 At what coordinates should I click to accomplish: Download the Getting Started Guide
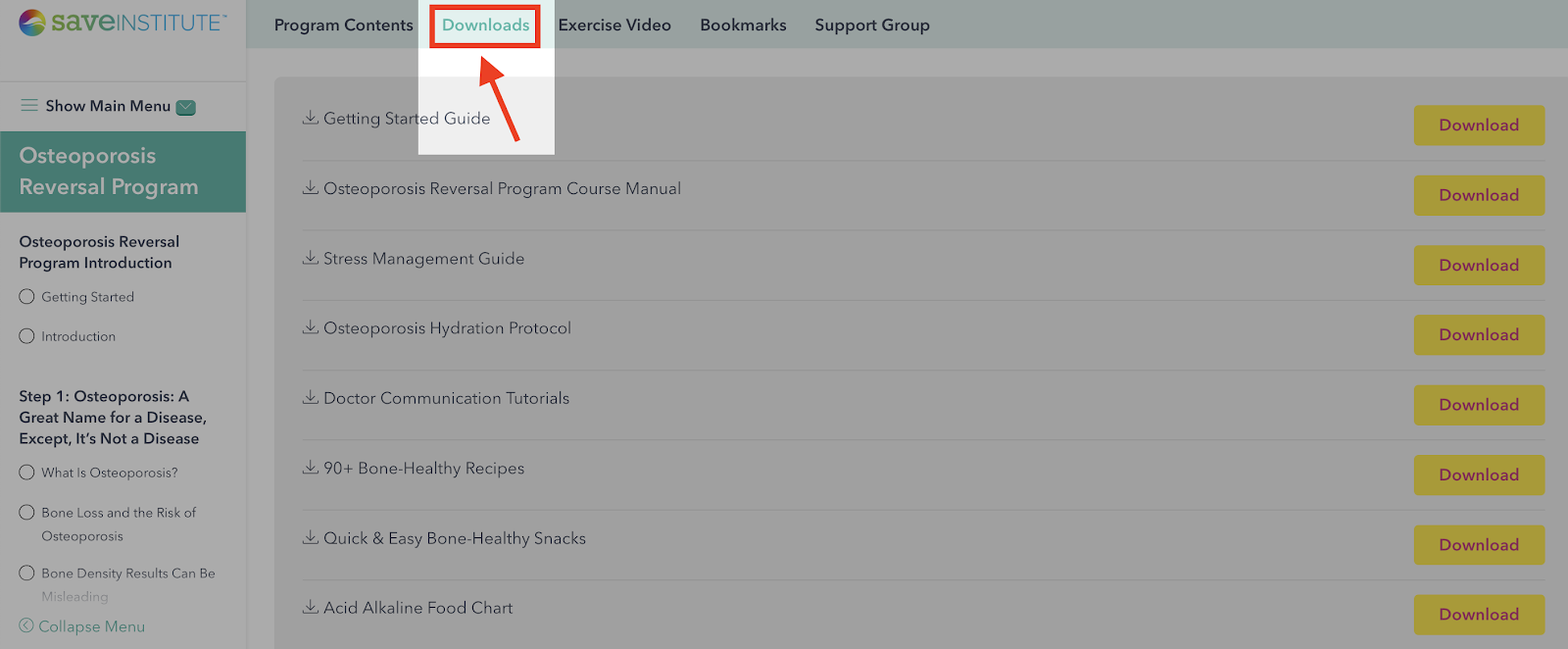[1479, 125]
